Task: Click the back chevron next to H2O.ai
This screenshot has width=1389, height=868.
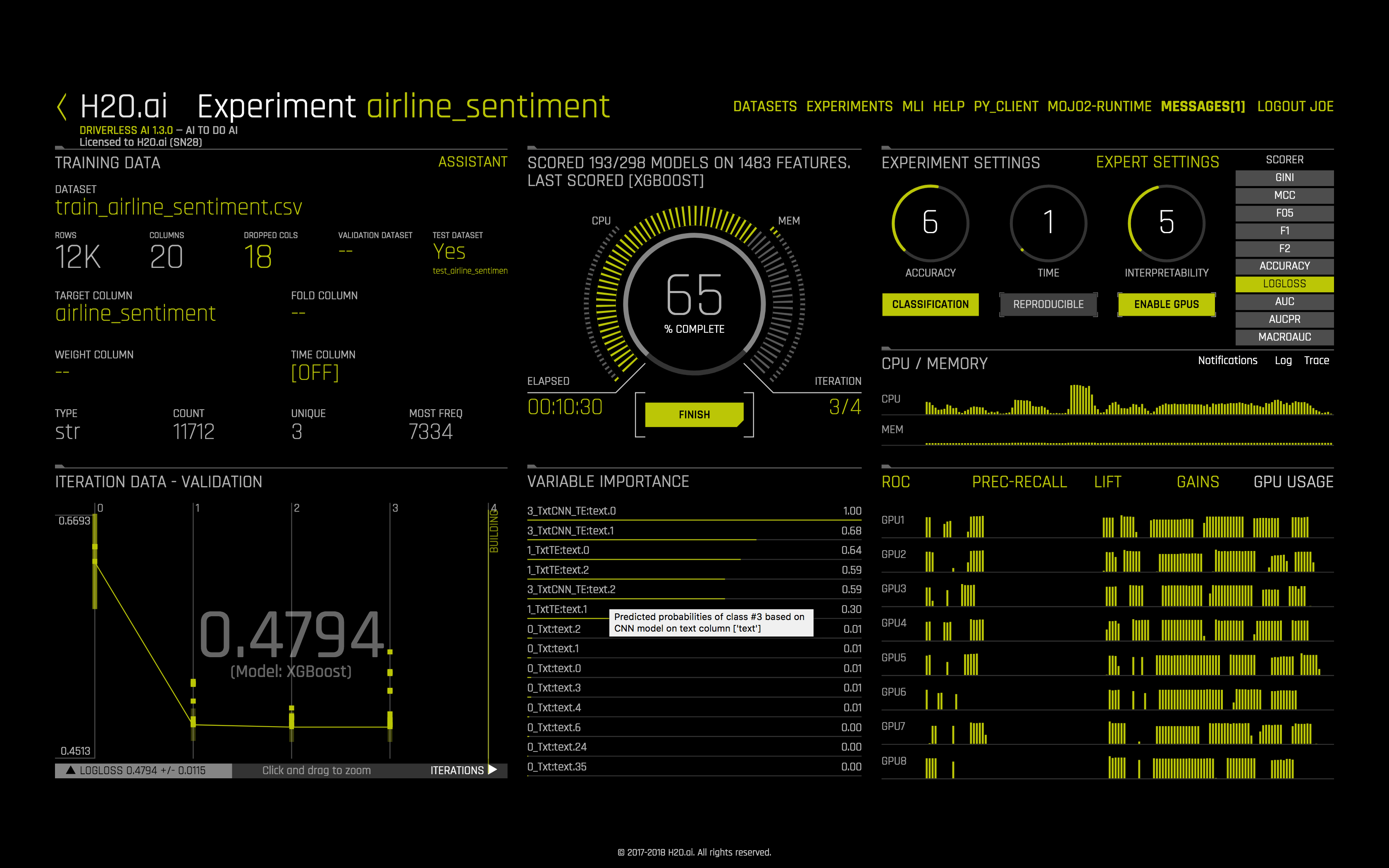Action: [62, 106]
